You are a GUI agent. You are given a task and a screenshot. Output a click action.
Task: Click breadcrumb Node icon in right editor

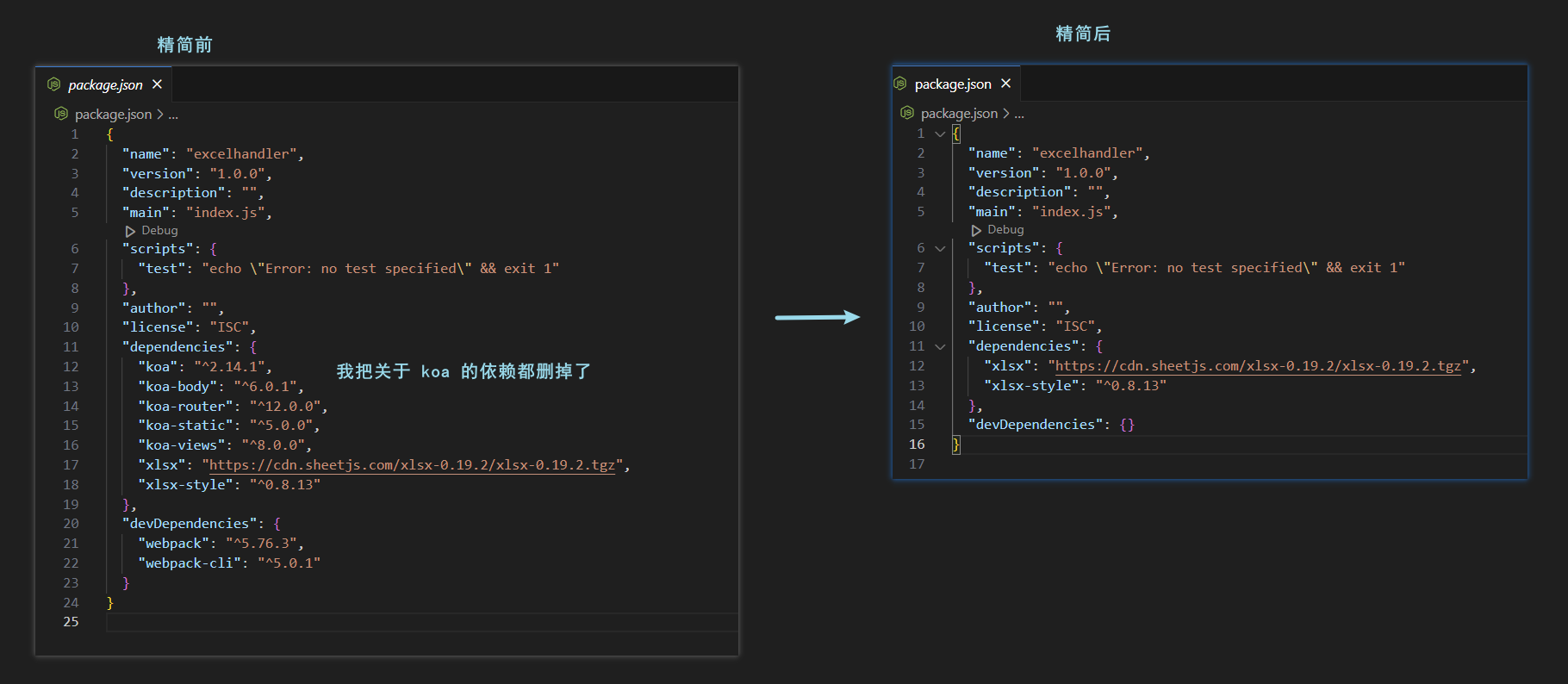click(907, 113)
